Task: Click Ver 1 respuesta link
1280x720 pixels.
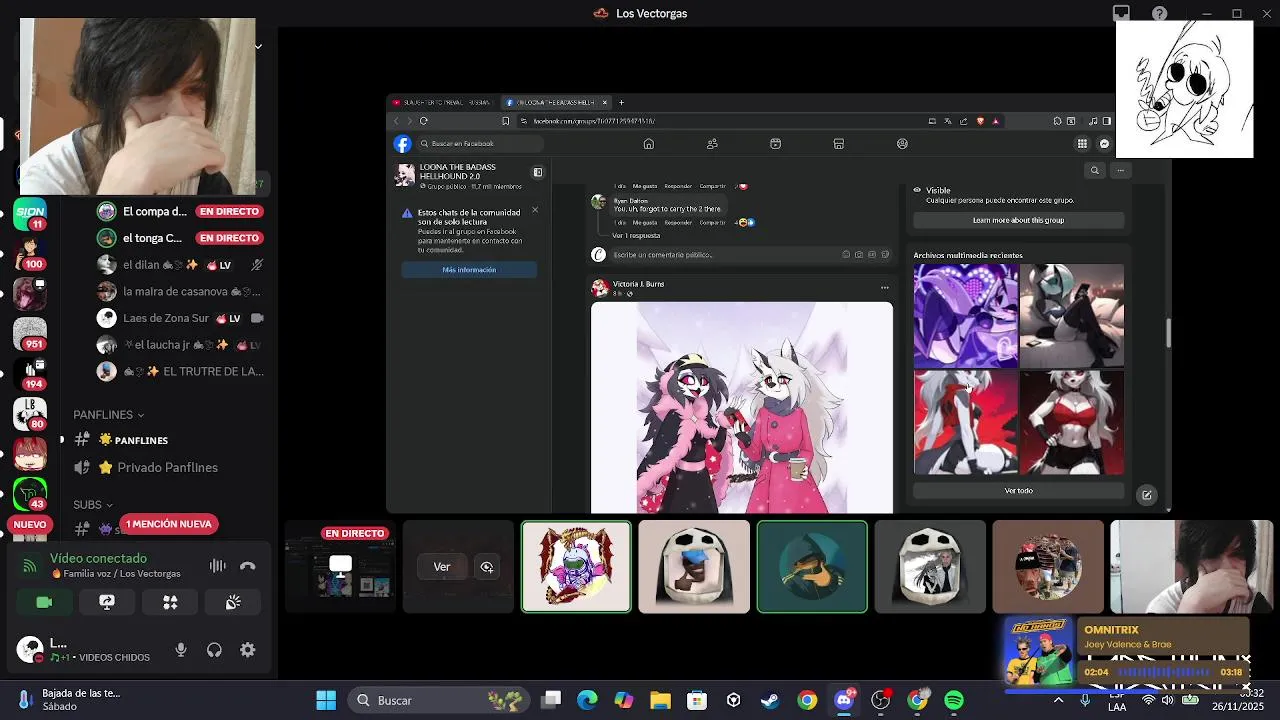Action: tap(636, 236)
